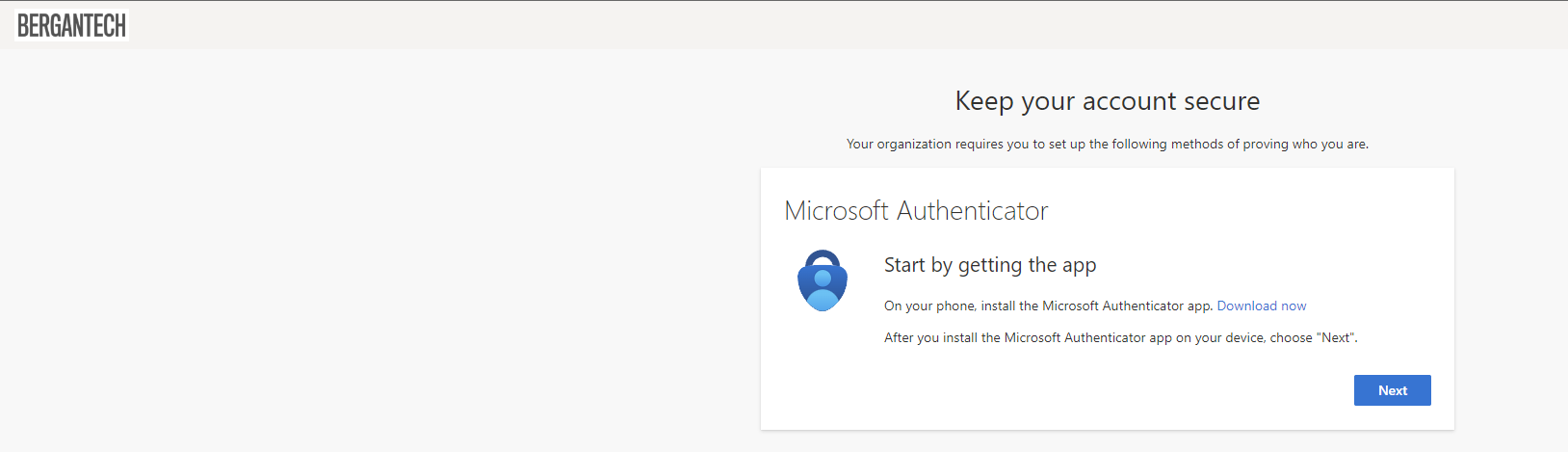Click the BERGANTECH logo in header
The height and width of the screenshot is (452, 1568).
[x=72, y=25]
